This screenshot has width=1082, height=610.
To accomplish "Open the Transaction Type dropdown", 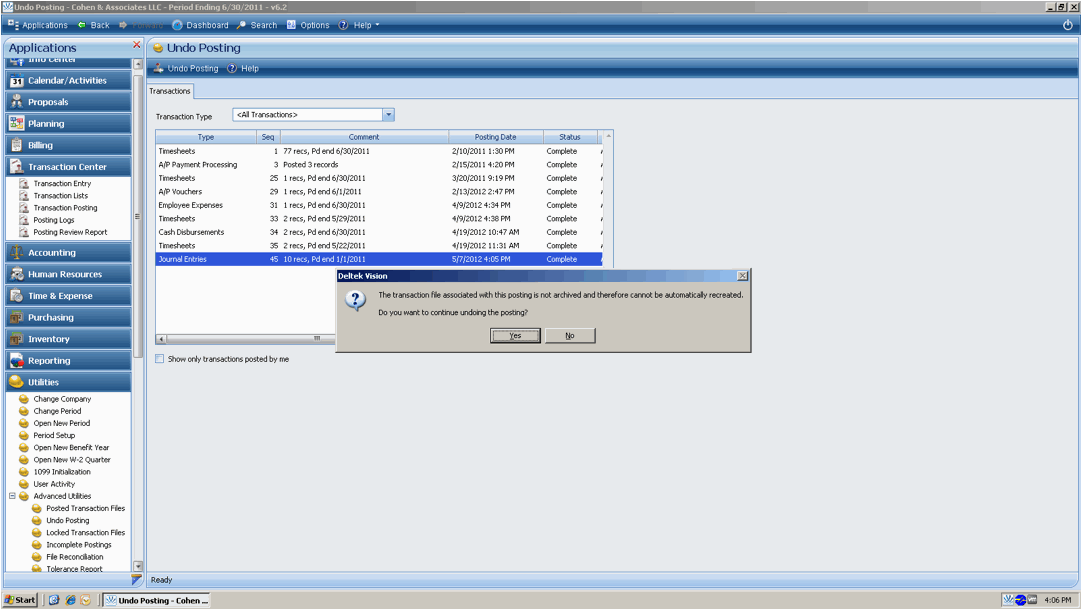I will click(389, 115).
